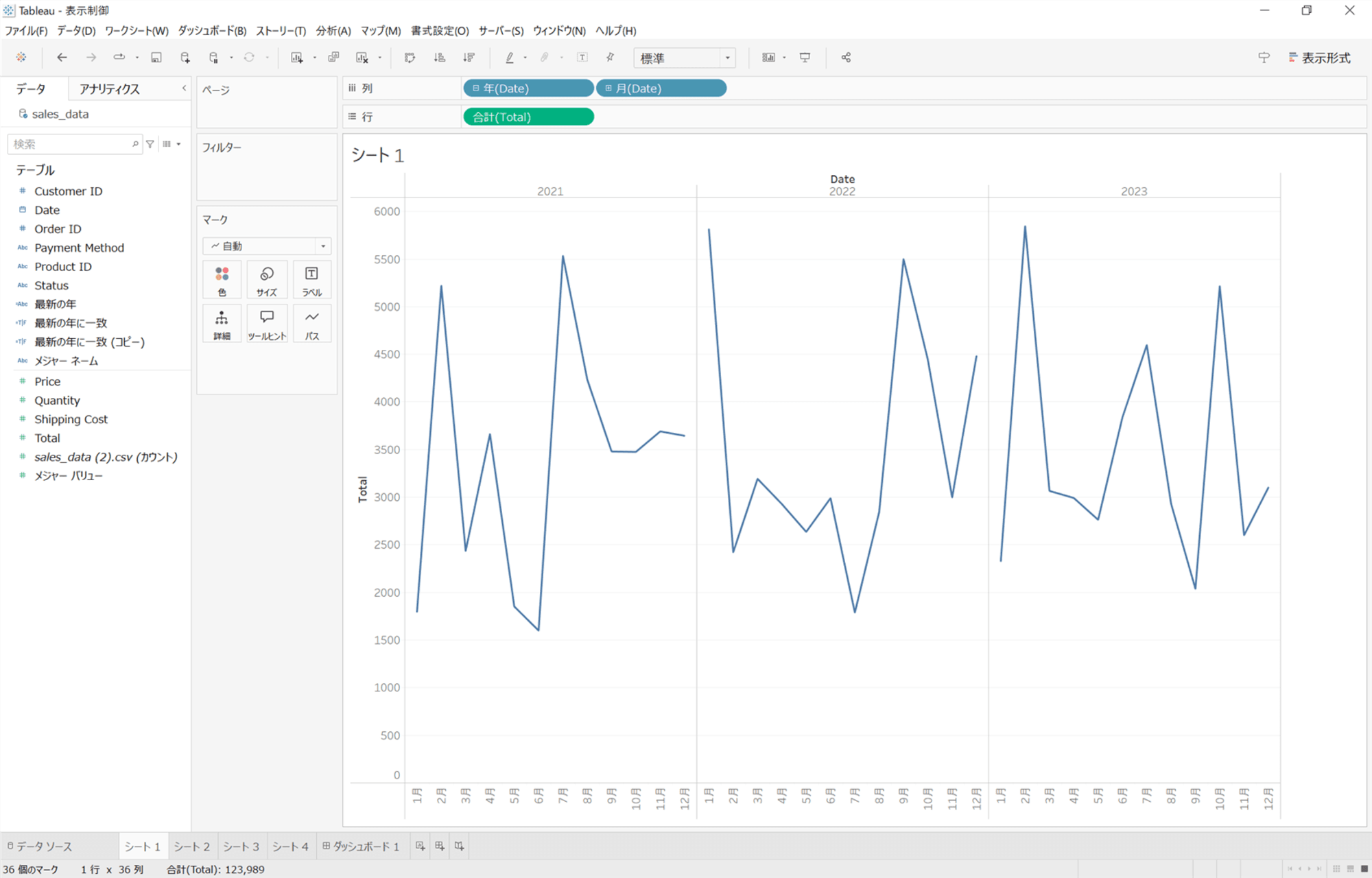Open the ファイル(F) menu
This screenshot has width=1372, height=878.
coord(26,31)
